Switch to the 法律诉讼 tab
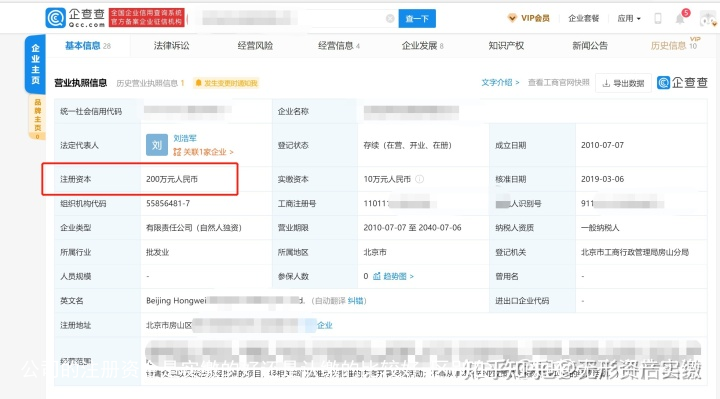720x399 pixels. [x=171, y=45]
